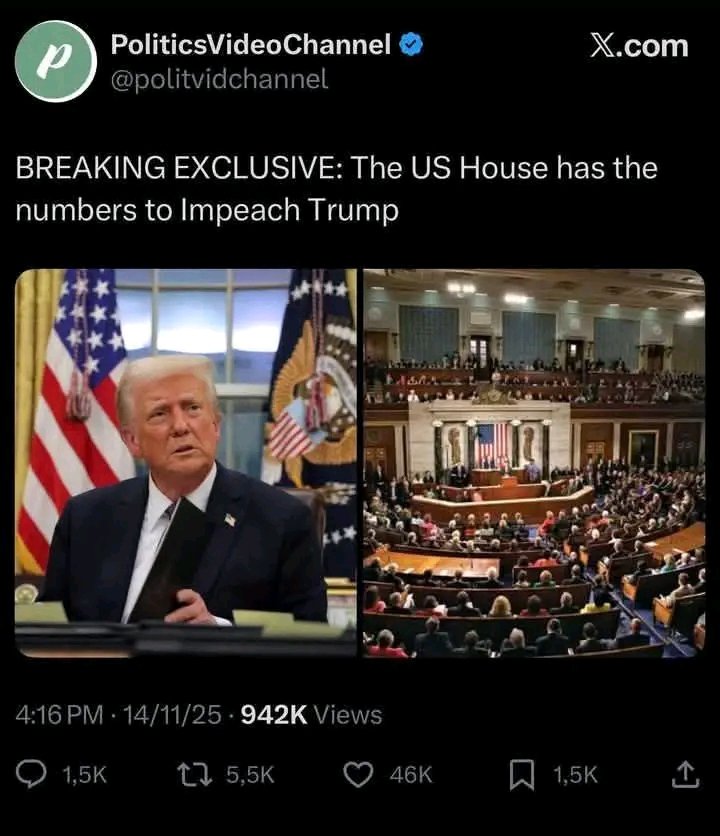The height and width of the screenshot is (836, 720).
Task: Open the 14/11/25 post date
Action: (x=172, y=715)
